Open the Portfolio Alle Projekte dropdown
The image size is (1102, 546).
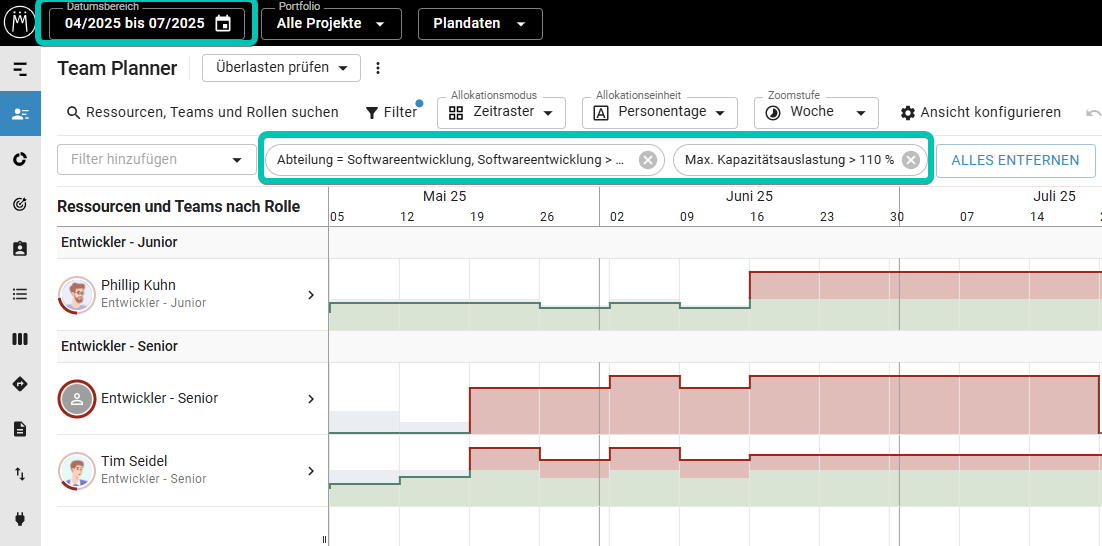point(331,23)
